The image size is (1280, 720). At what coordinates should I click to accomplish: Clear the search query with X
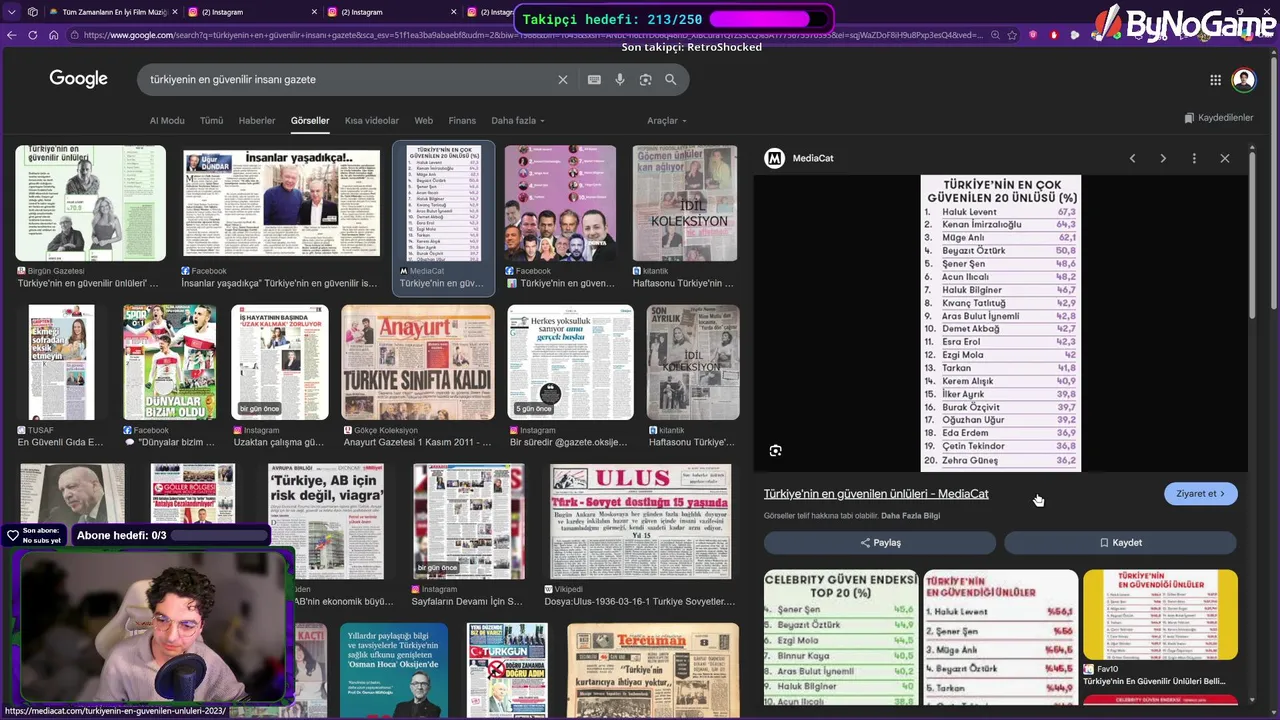(x=563, y=79)
